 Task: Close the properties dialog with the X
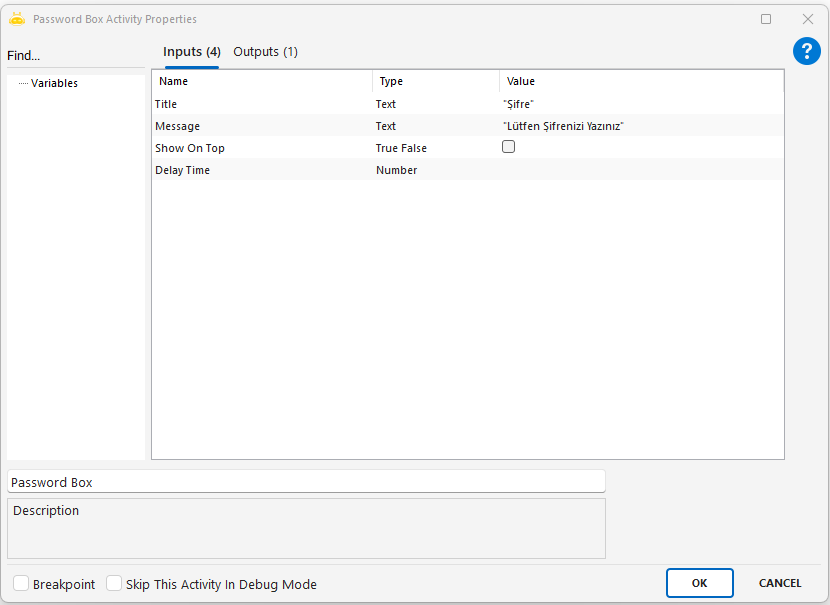807,19
